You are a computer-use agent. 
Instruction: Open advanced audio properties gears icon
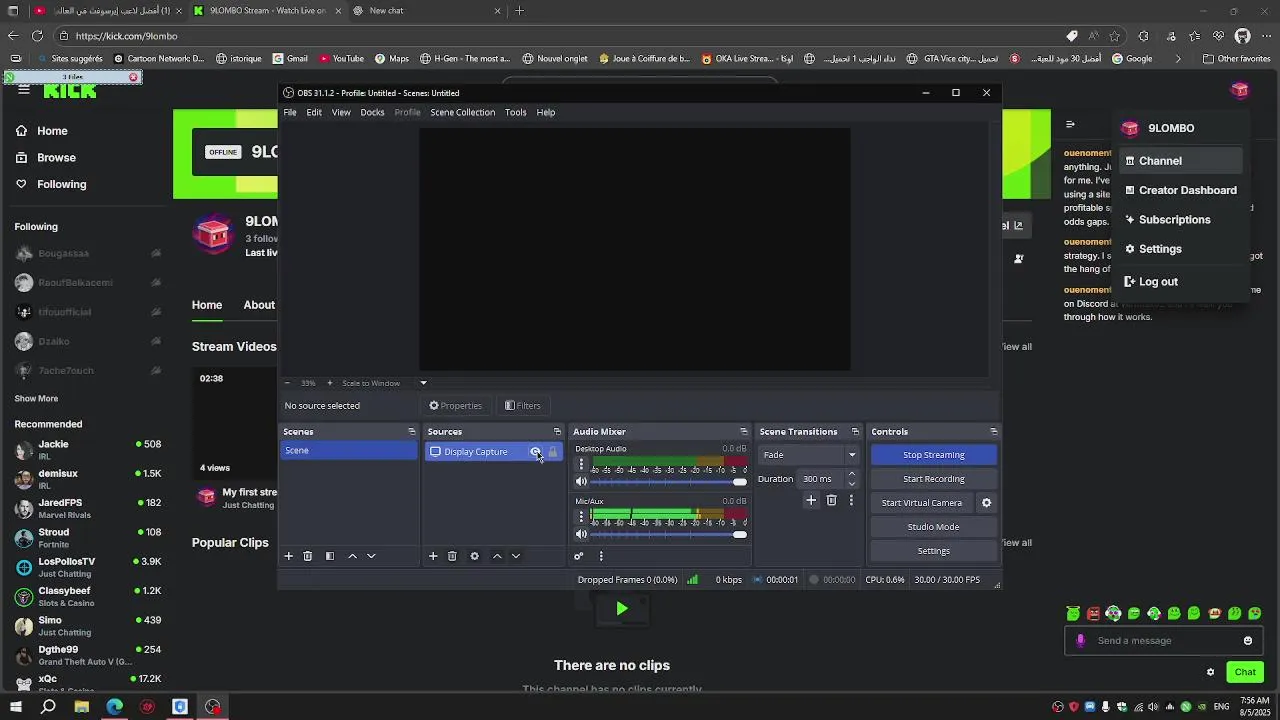(578, 556)
